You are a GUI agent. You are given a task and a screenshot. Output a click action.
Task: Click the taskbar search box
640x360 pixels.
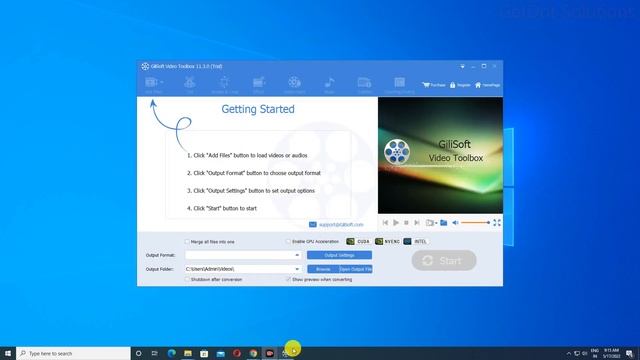[x=73, y=353]
